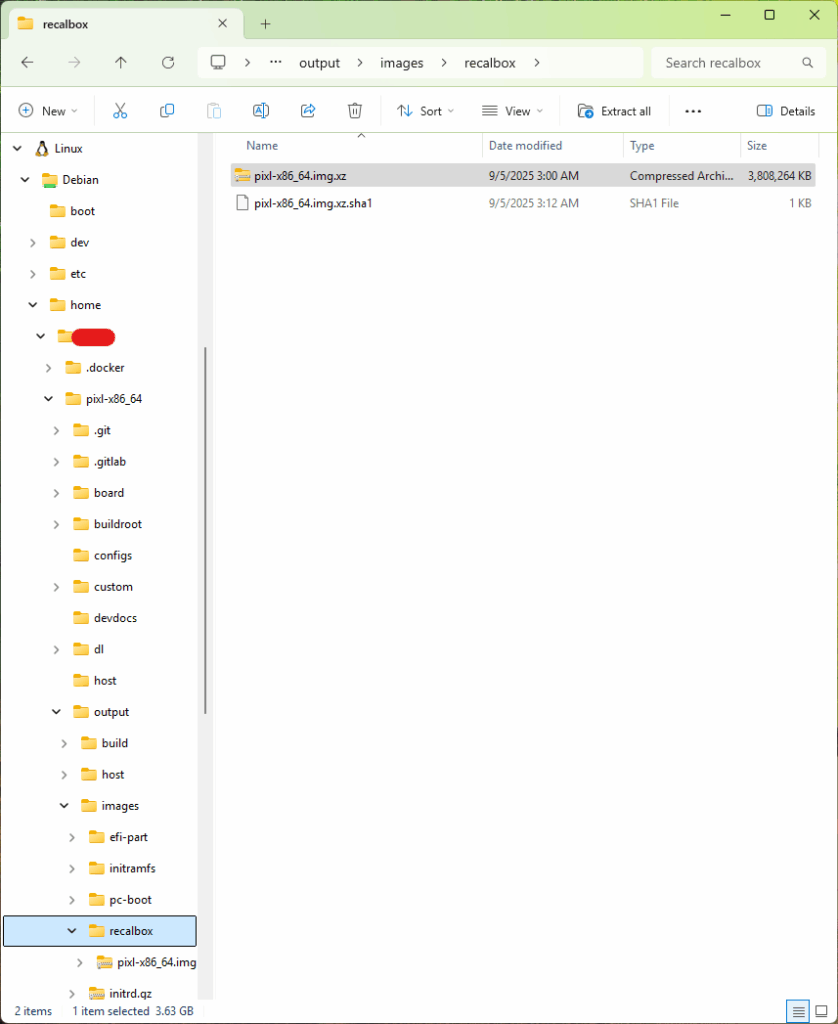Expand the efi-part folder node
The image size is (838, 1024).
click(x=73, y=837)
